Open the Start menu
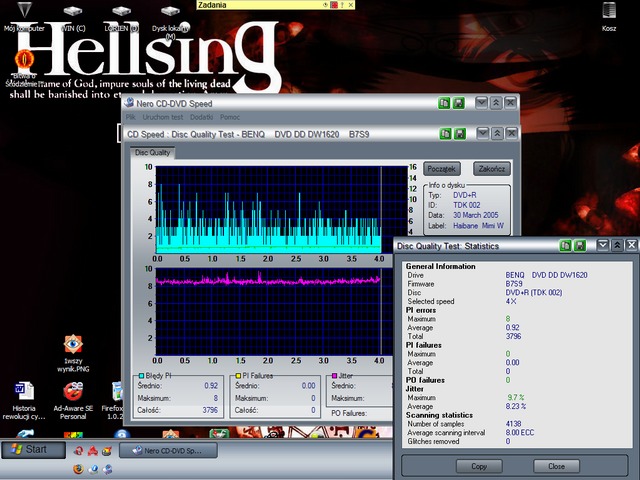Viewport: 640px width, 480px height. [33, 449]
